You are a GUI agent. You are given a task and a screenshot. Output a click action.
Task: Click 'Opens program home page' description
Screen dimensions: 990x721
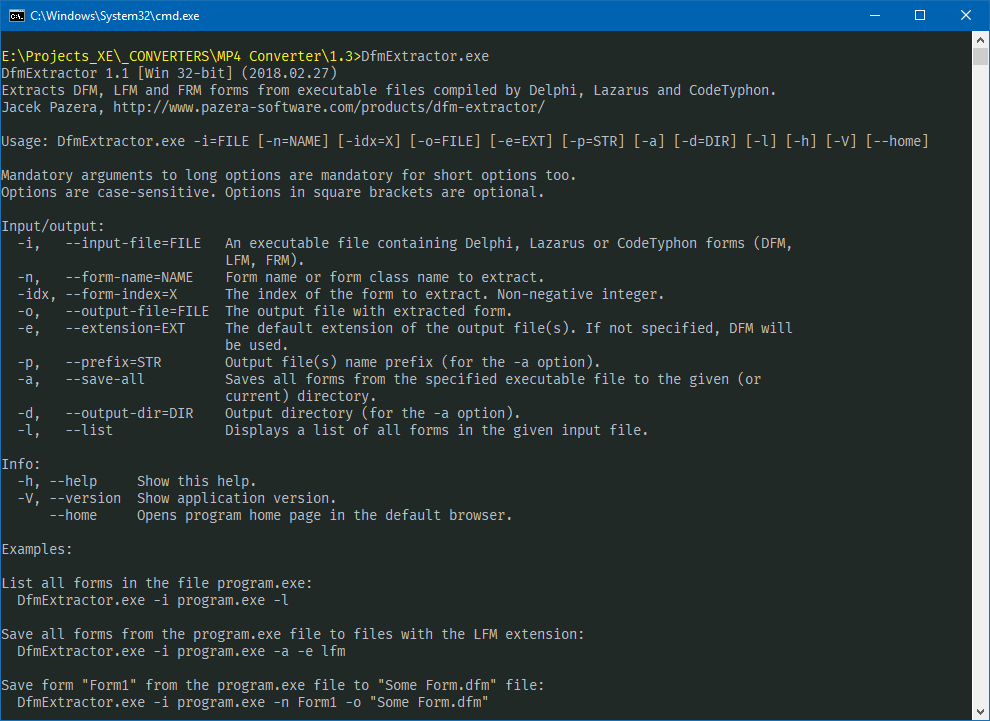click(x=325, y=515)
